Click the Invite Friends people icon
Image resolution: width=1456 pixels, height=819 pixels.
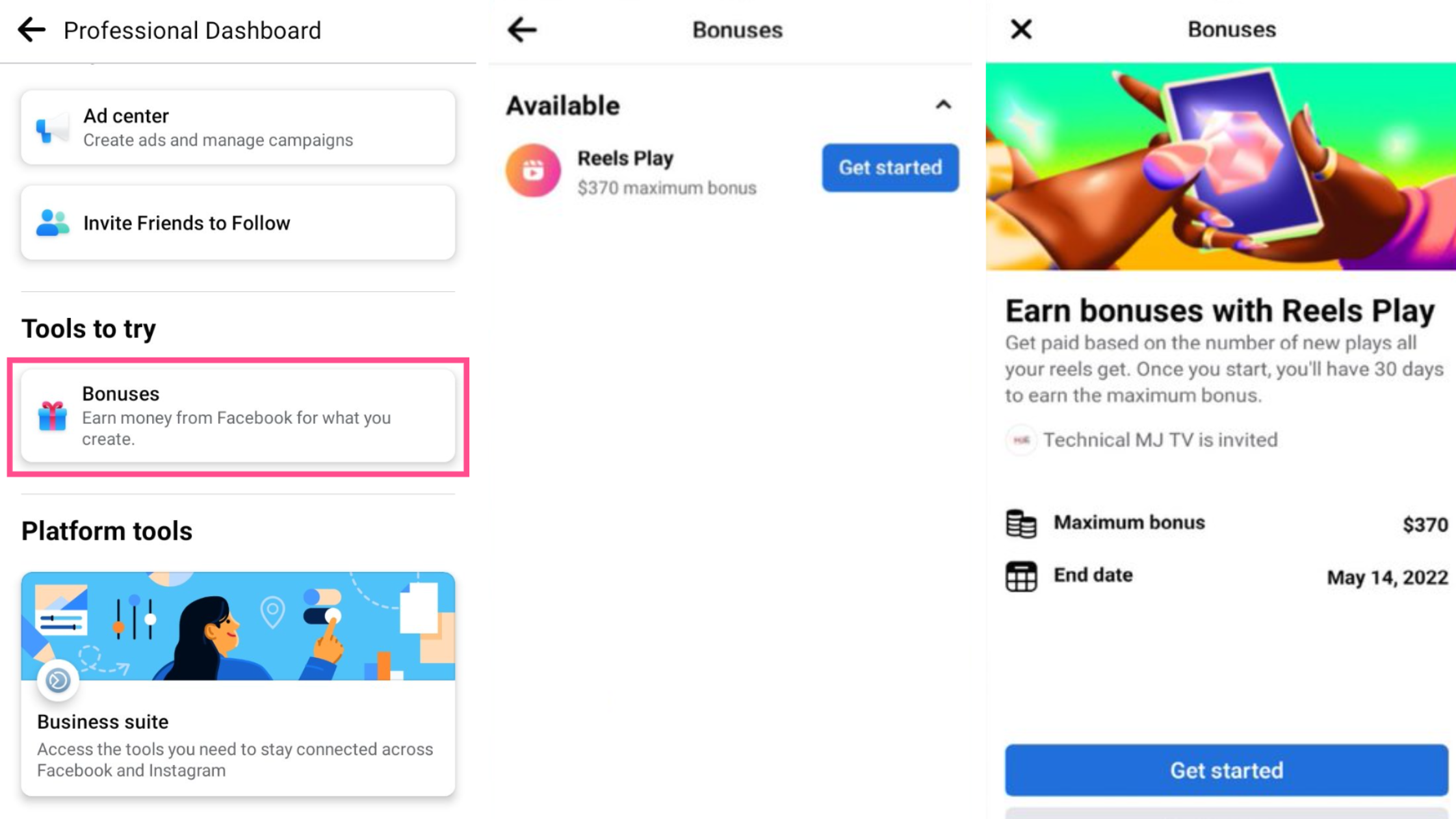point(52,223)
